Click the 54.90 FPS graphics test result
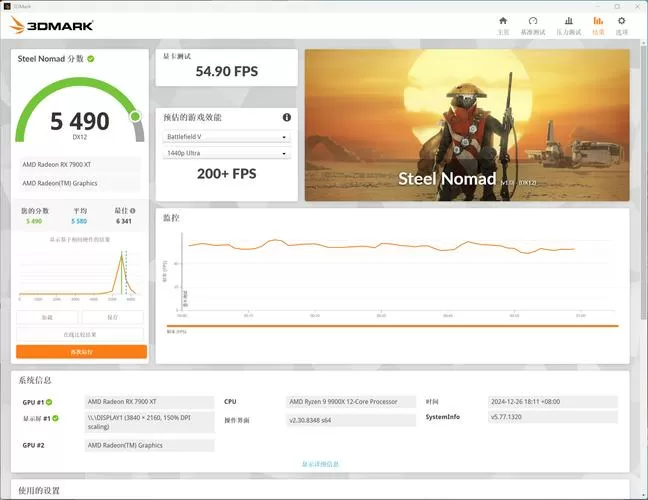This screenshot has height=500, width=648. 226,71
